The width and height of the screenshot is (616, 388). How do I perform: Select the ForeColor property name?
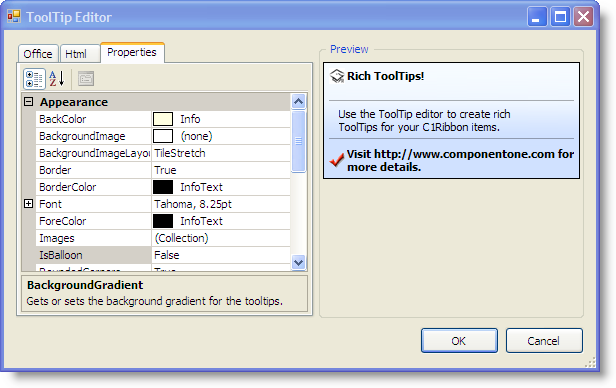pos(62,221)
